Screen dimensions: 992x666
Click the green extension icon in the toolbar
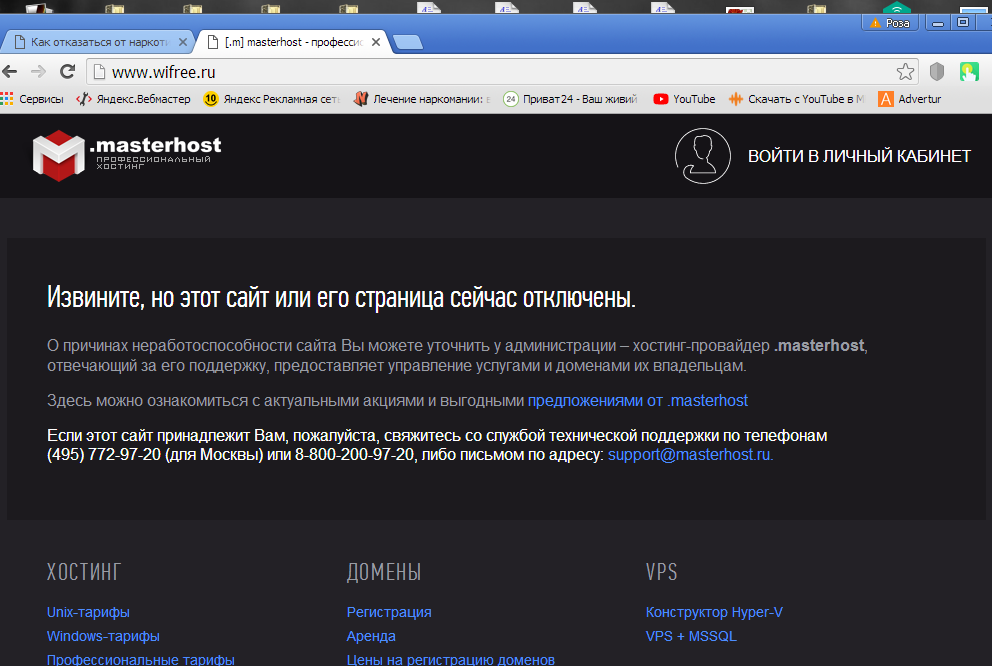968,71
